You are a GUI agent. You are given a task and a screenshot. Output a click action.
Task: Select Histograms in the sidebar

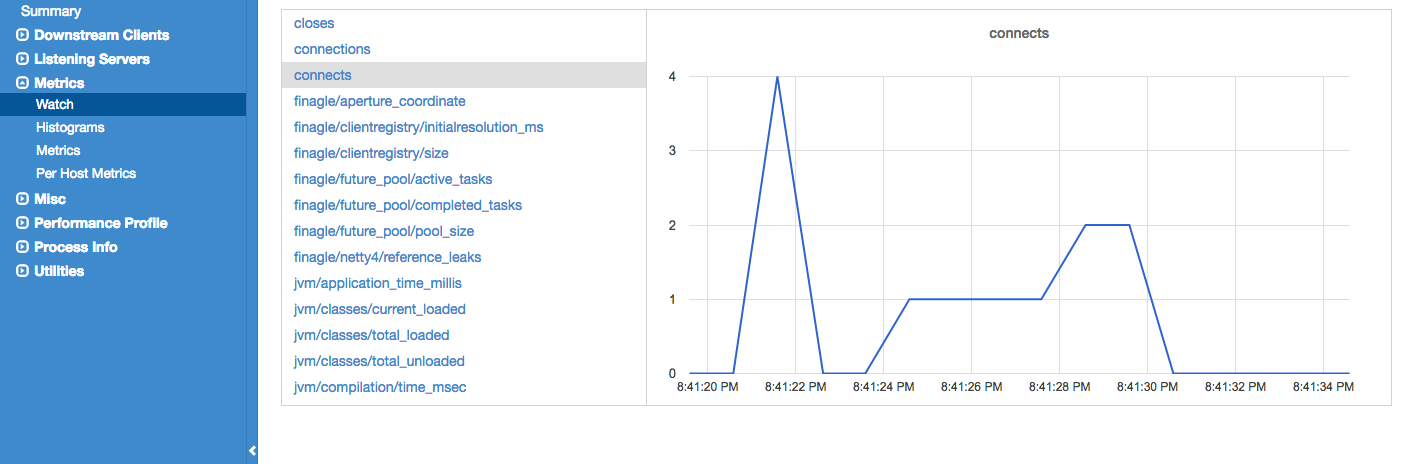pos(70,127)
